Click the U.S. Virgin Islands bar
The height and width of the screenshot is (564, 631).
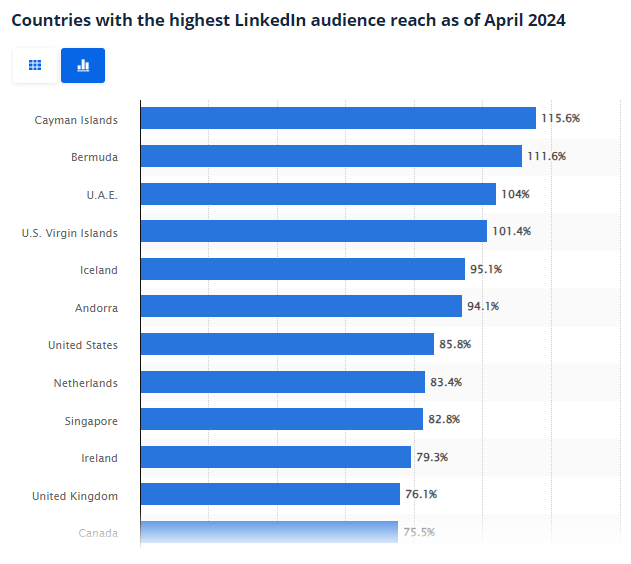tap(313, 231)
